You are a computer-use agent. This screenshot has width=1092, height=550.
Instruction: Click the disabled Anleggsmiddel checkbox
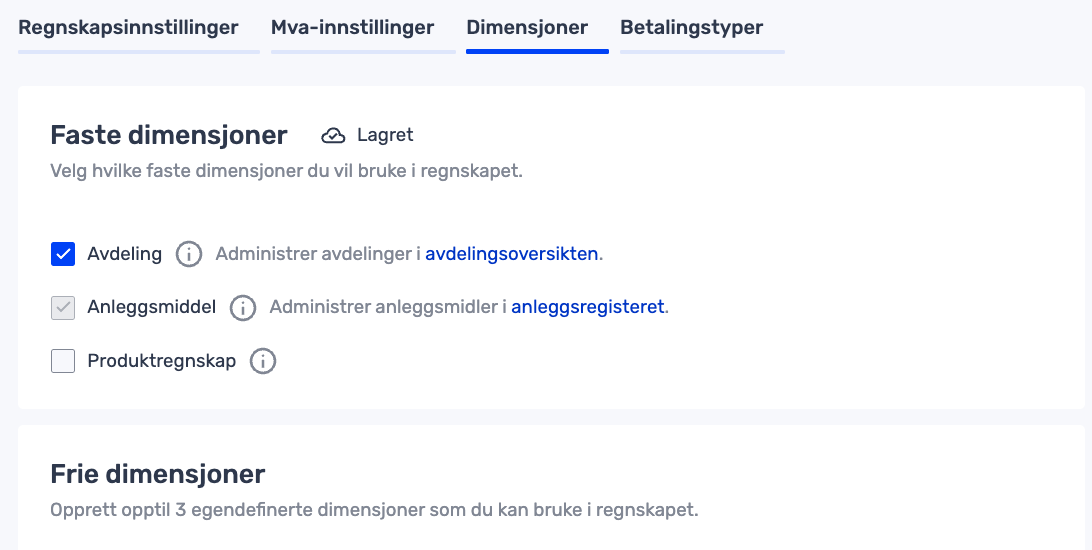tap(63, 308)
